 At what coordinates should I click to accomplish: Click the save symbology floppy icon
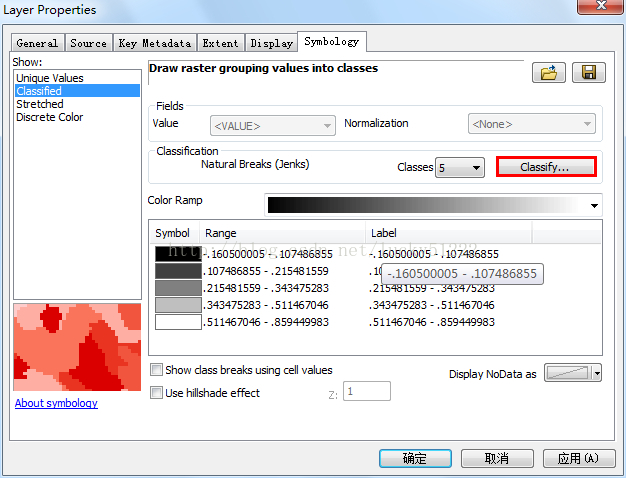tap(589, 73)
